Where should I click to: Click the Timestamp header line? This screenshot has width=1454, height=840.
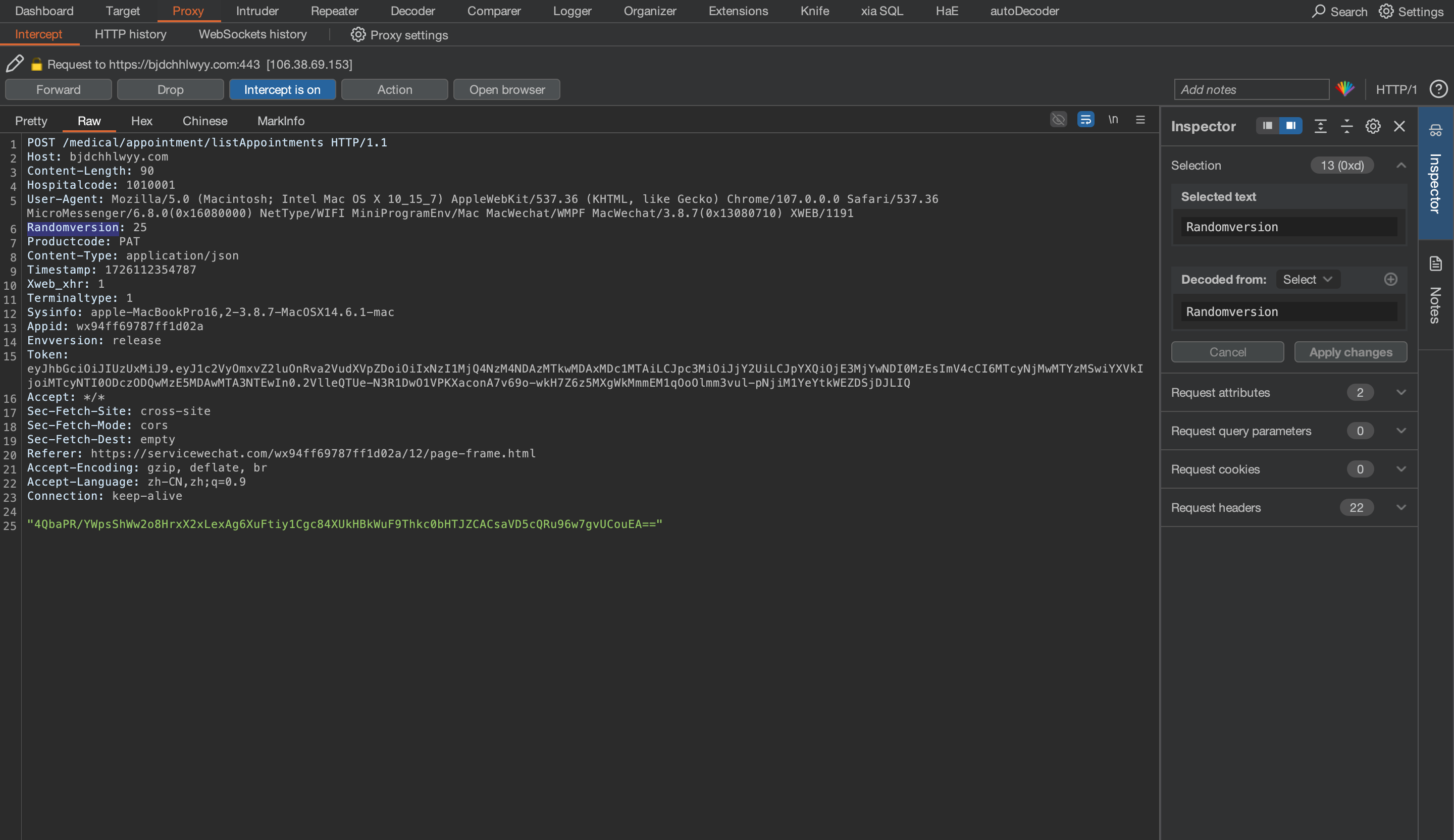point(112,270)
